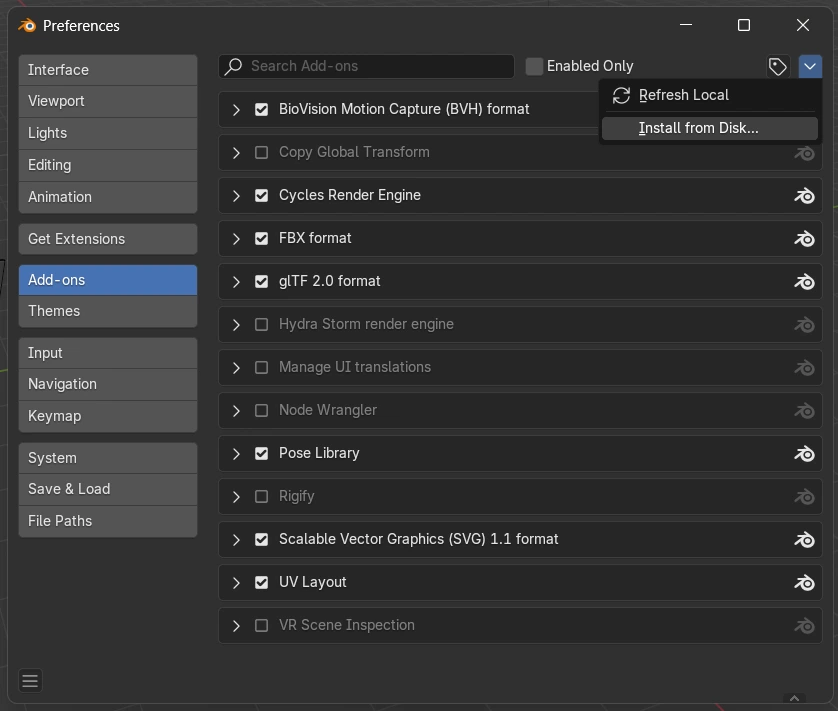Click Blender icon on UV Layout row
This screenshot has height=711, width=838.
(804, 583)
